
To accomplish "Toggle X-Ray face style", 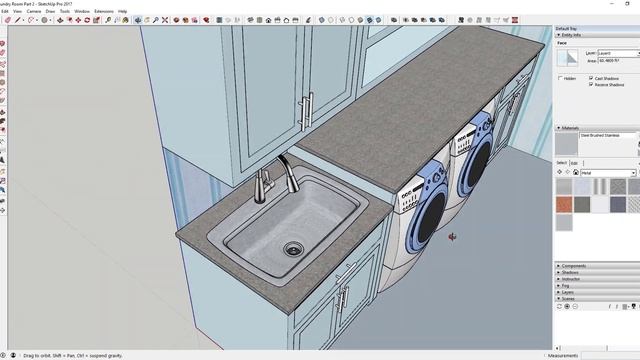I will pos(322,20).
